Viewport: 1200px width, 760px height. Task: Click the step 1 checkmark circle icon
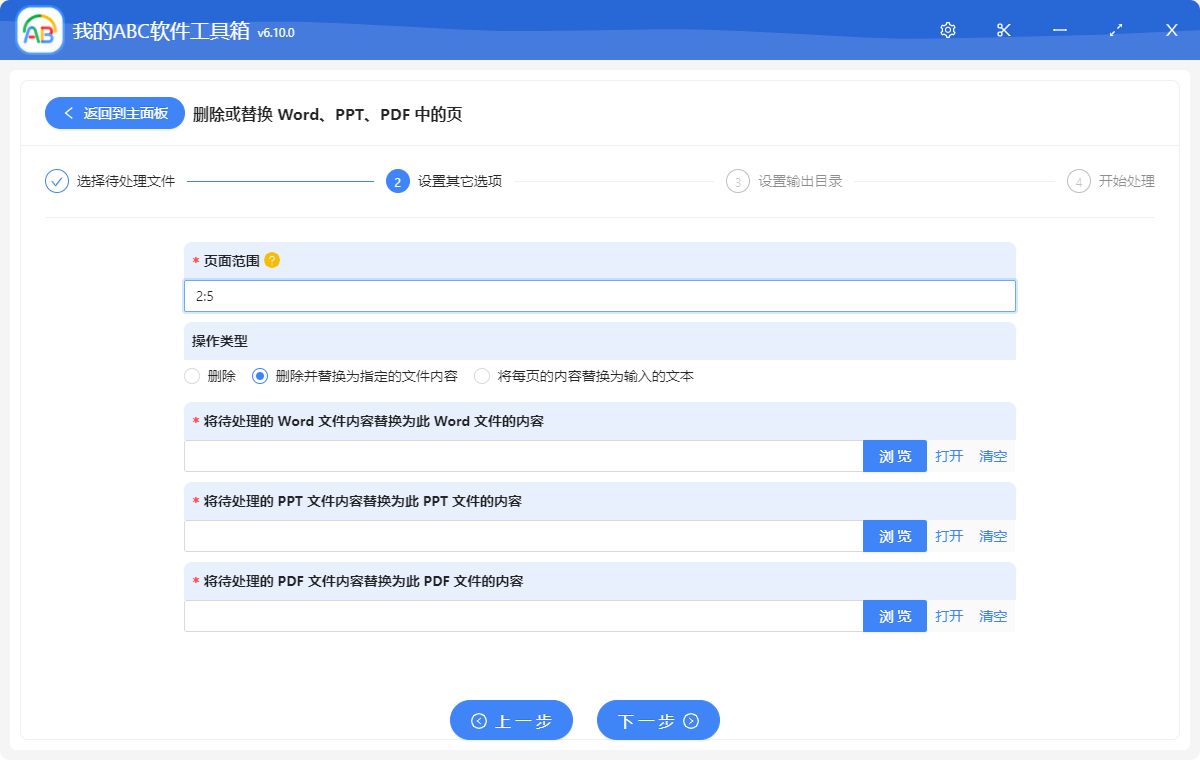point(57,181)
